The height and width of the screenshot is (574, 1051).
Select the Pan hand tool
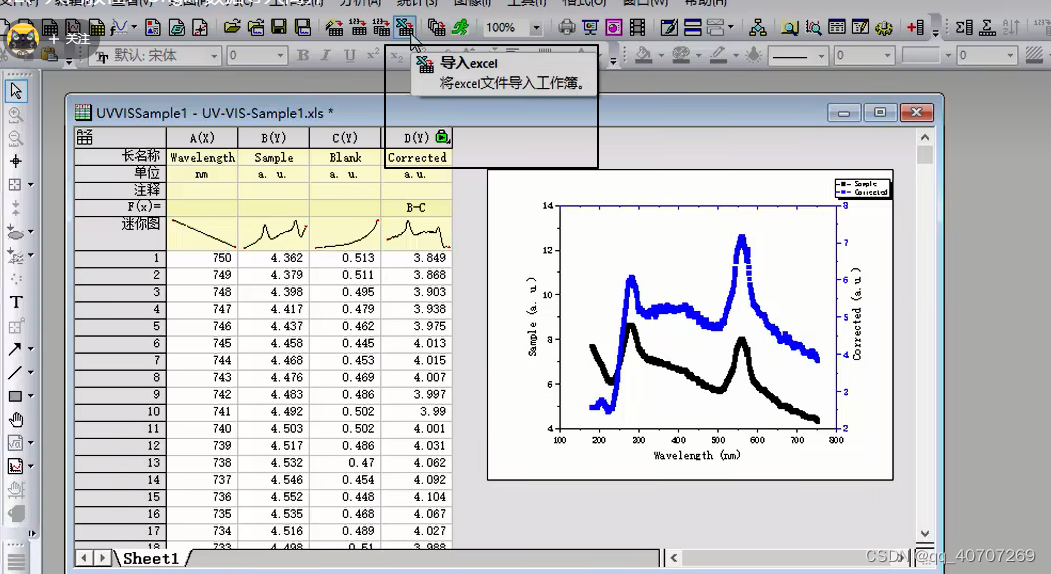(15, 420)
